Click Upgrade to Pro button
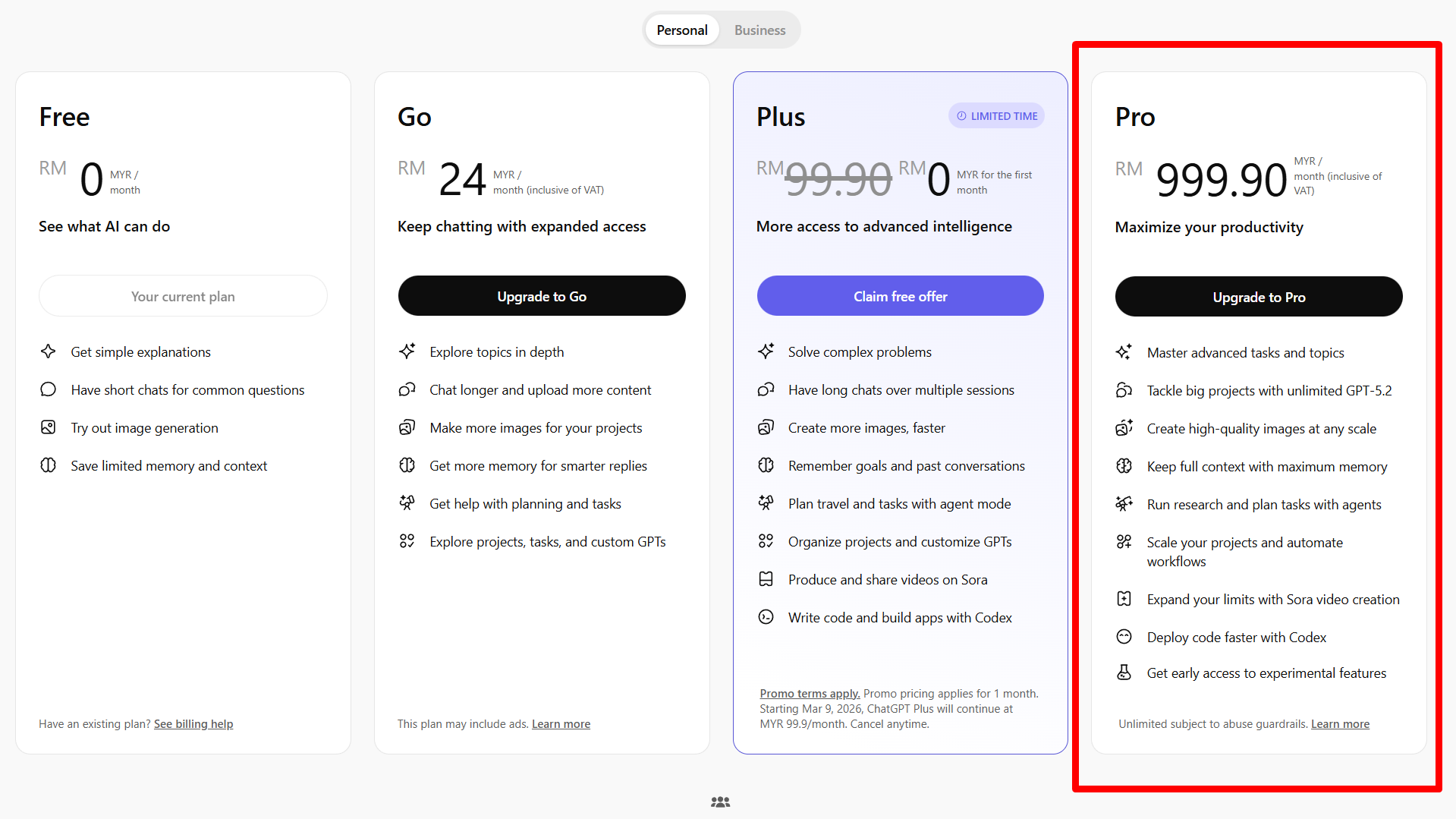Viewport: 1456px width, 819px height. pyautogui.click(x=1259, y=297)
